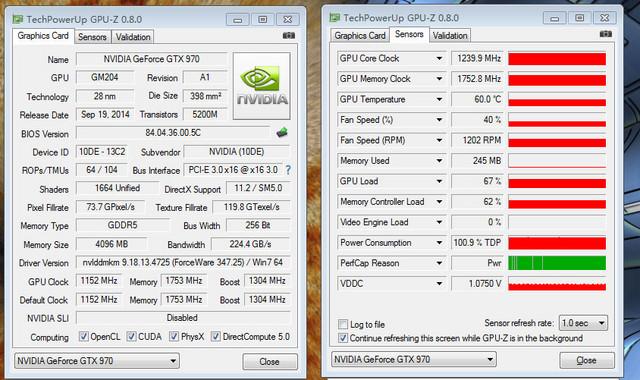Click the Device ID value 10DE - 13C2

102,152
